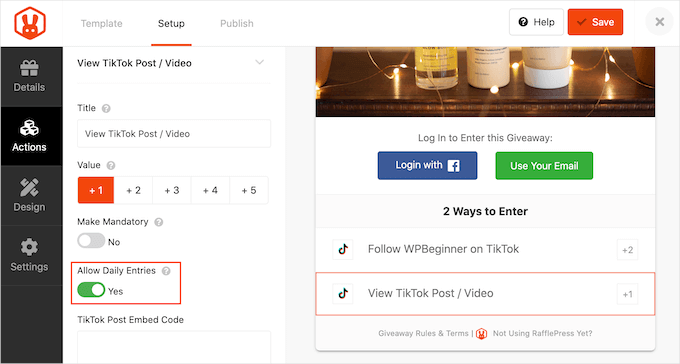Click the giveaway prize image
680x364 pixels.
485,82
